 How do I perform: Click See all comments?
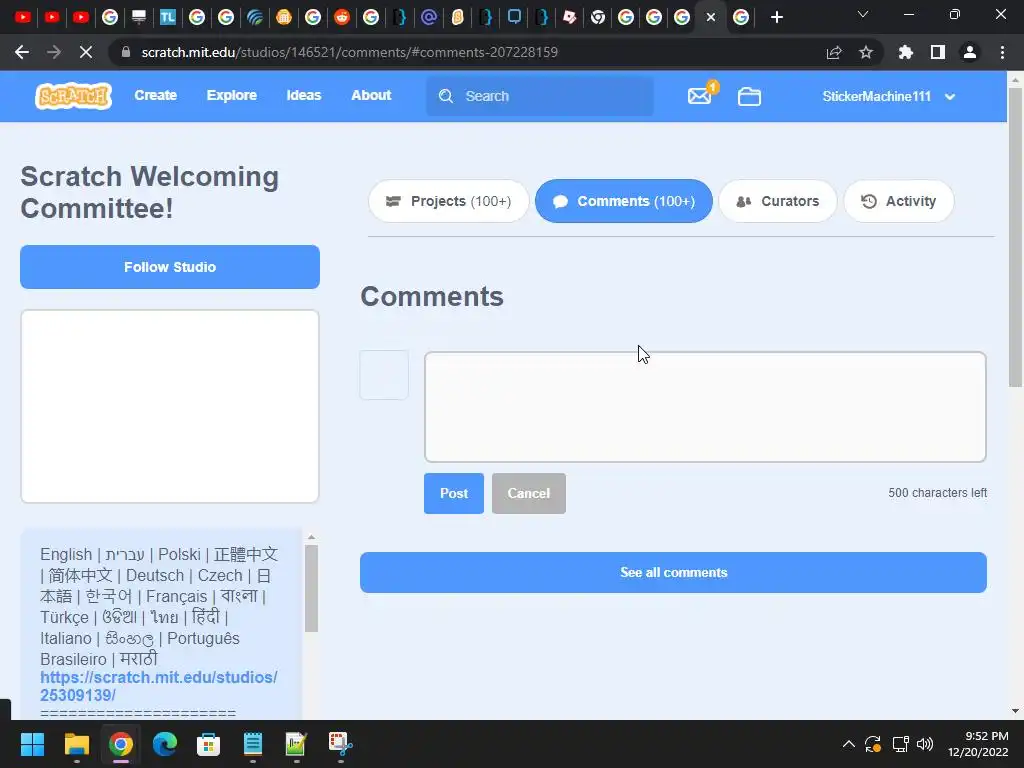pos(673,573)
